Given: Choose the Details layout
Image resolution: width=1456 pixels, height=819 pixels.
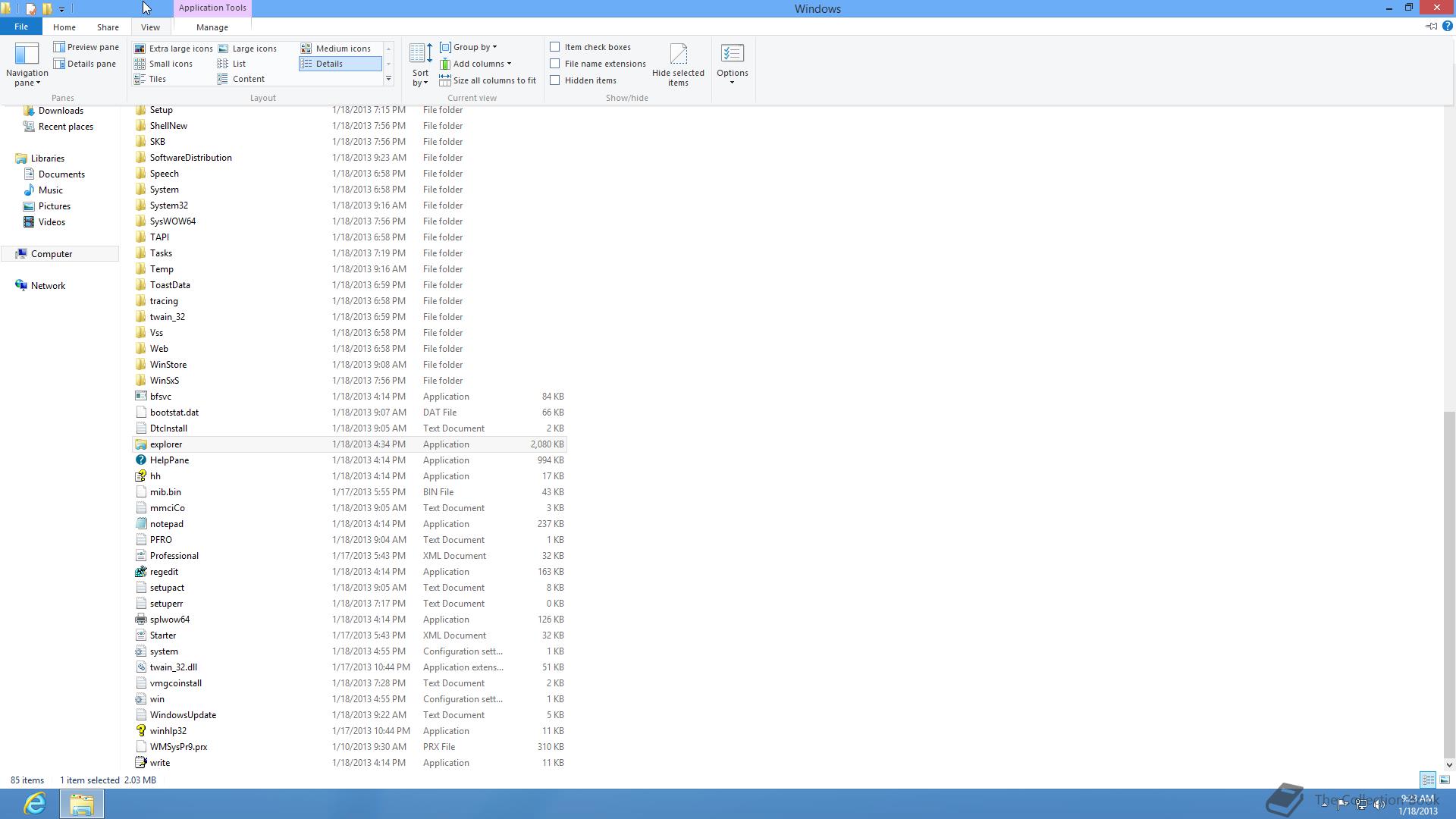Looking at the screenshot, I should click(x=340, y=64).
